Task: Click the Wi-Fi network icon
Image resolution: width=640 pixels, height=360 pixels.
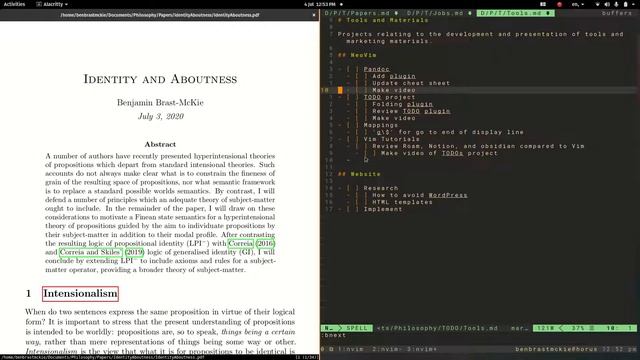Action: point(598,4)
